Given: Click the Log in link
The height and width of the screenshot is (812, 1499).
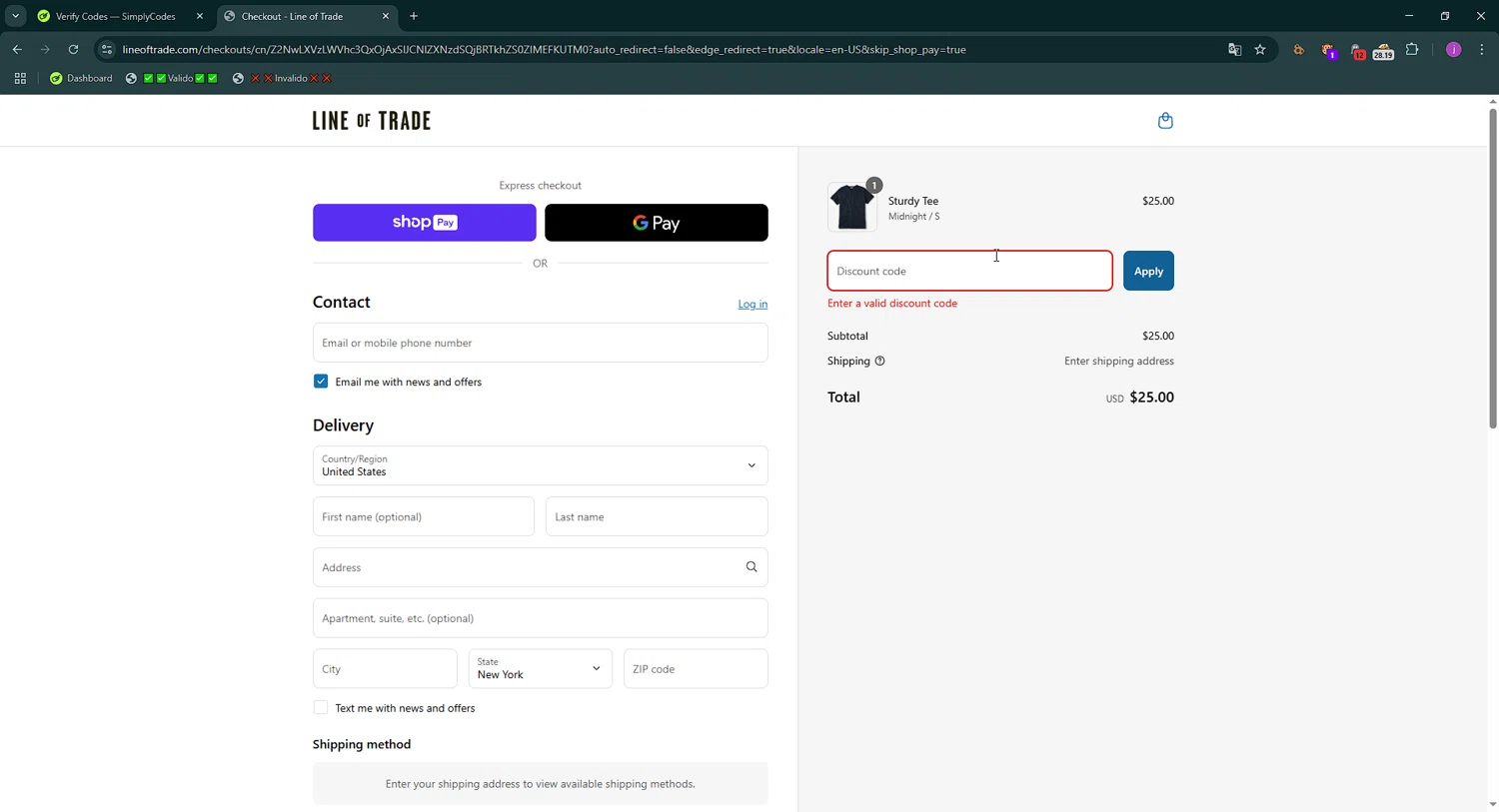Looking at the screenshot, I should coord(752,305).
